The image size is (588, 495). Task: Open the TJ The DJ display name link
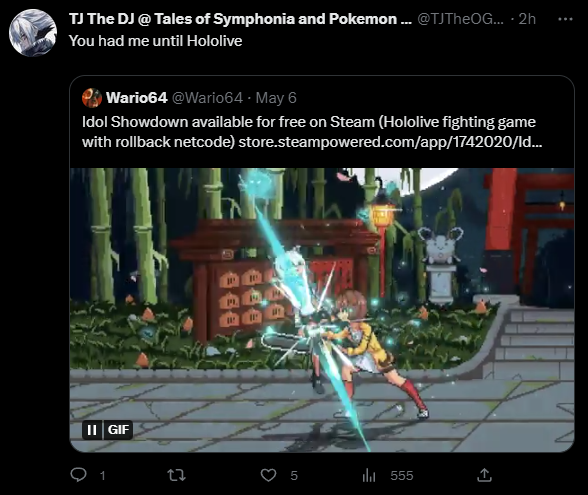pyautogui.click(x=240, y=19)
